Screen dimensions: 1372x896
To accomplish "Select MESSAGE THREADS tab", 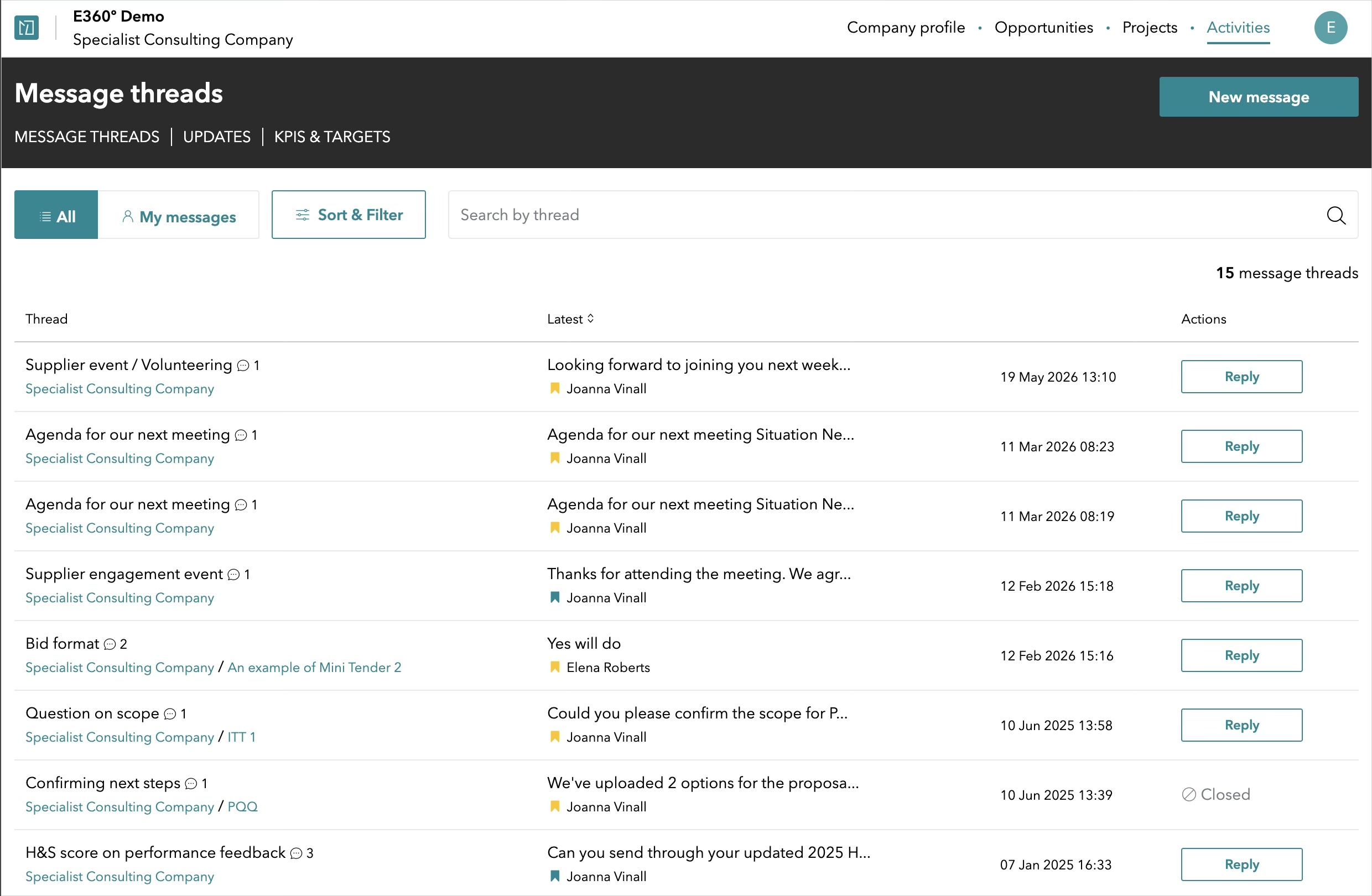I will [x=86, y=137].
